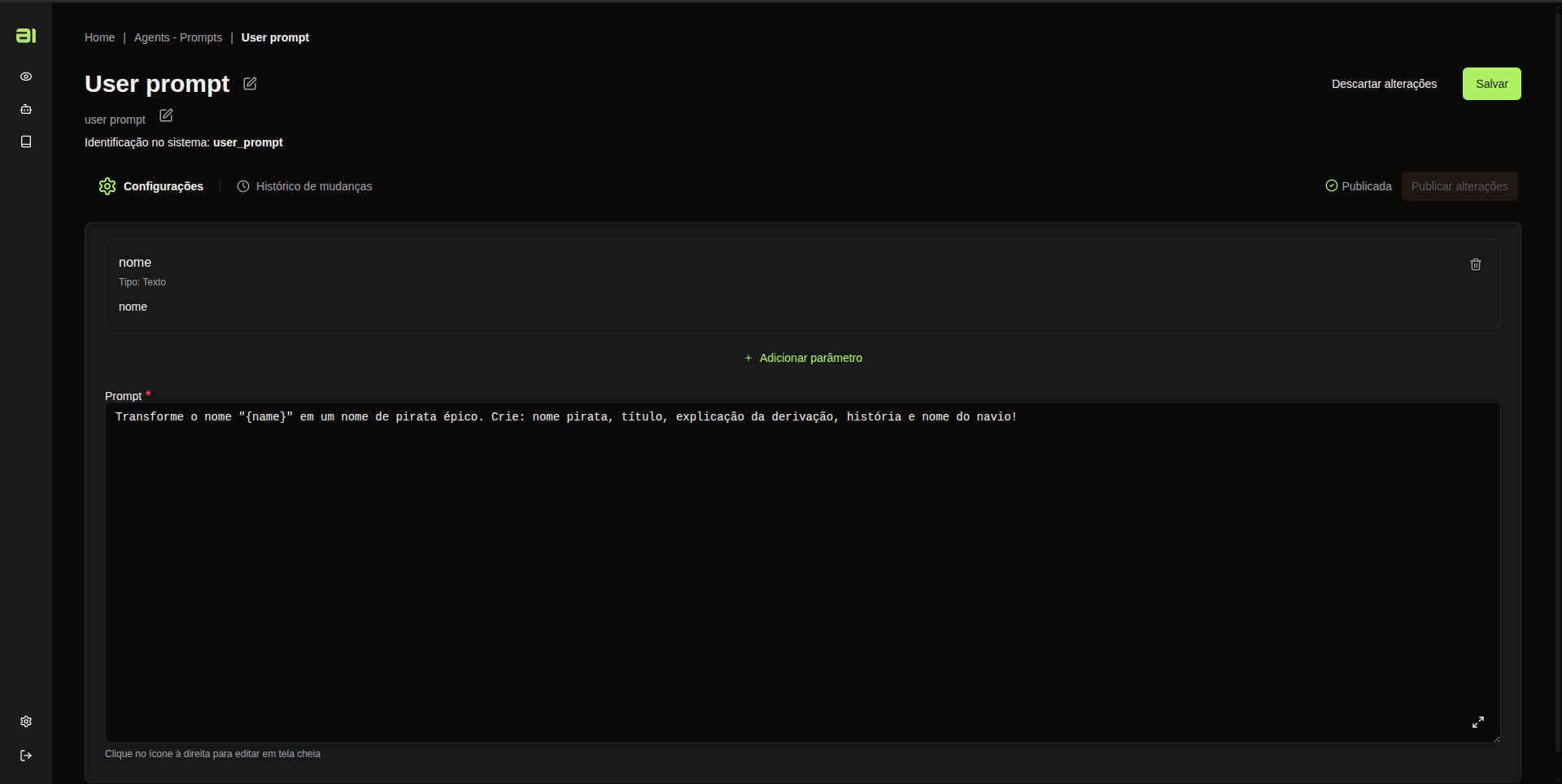
Task: Click the nome parameter card title
Action: pyautogui.click(x=135, y=262)
